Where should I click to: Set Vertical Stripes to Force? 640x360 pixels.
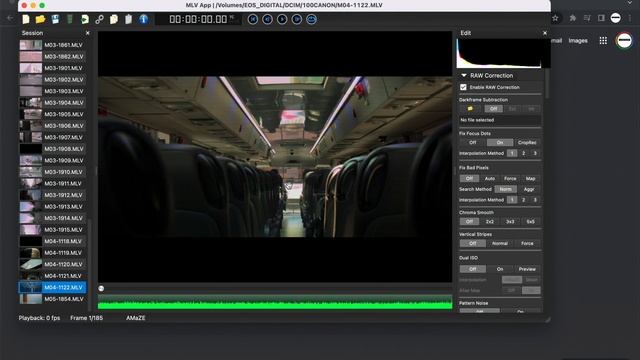pos(527,243)
